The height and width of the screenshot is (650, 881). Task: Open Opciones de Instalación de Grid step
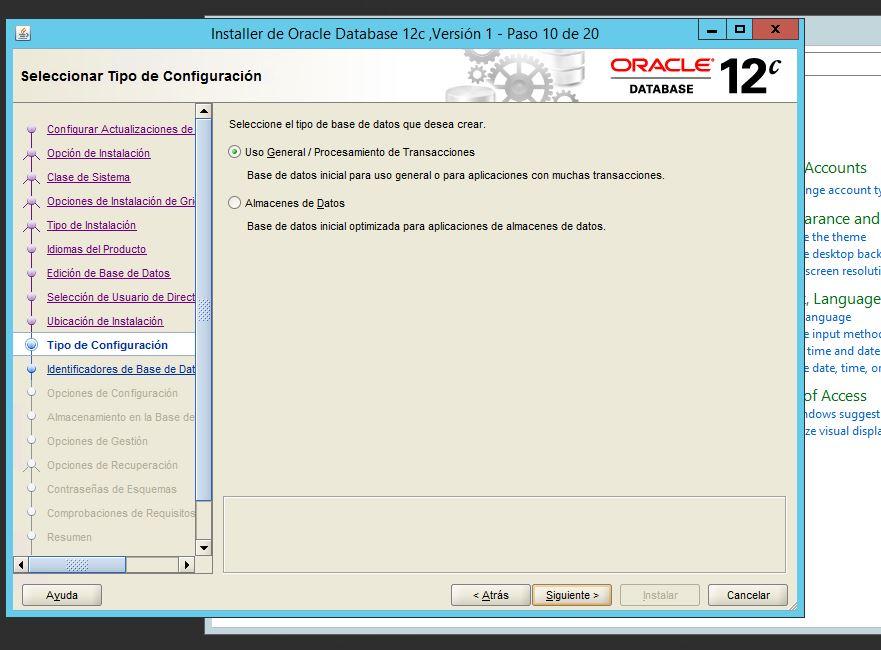[120, 201]
